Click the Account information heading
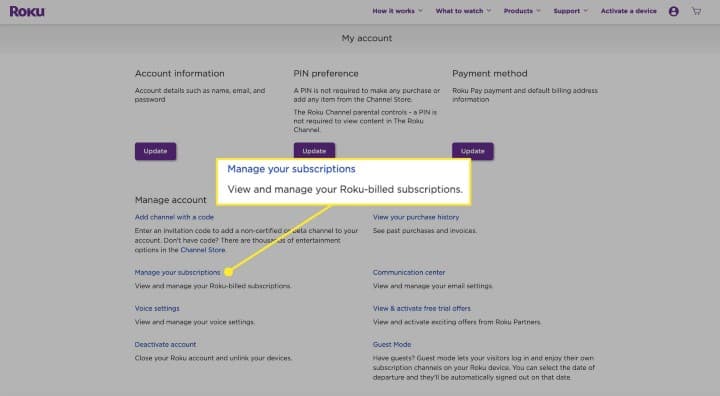The height and width of the screenshot is (396, 720). coord(180,74)
